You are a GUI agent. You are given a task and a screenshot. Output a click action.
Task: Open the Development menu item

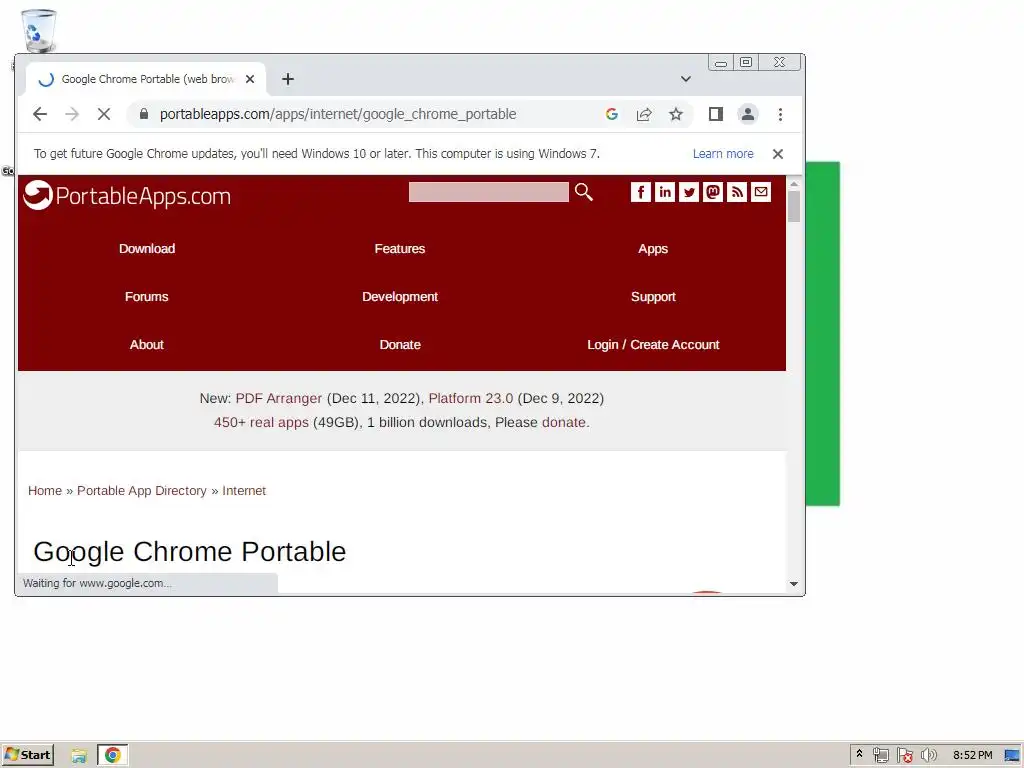(400, 296)
